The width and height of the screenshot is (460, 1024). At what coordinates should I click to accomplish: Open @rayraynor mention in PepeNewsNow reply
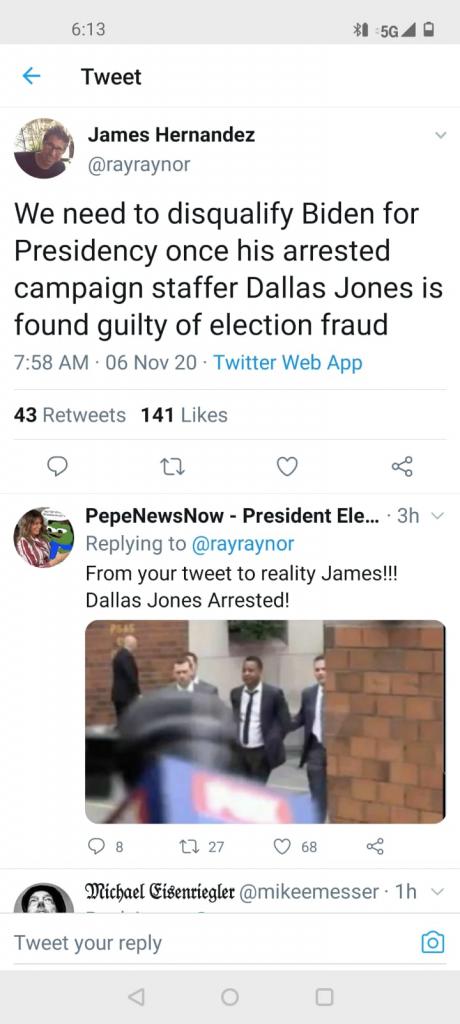pos(242,543)
